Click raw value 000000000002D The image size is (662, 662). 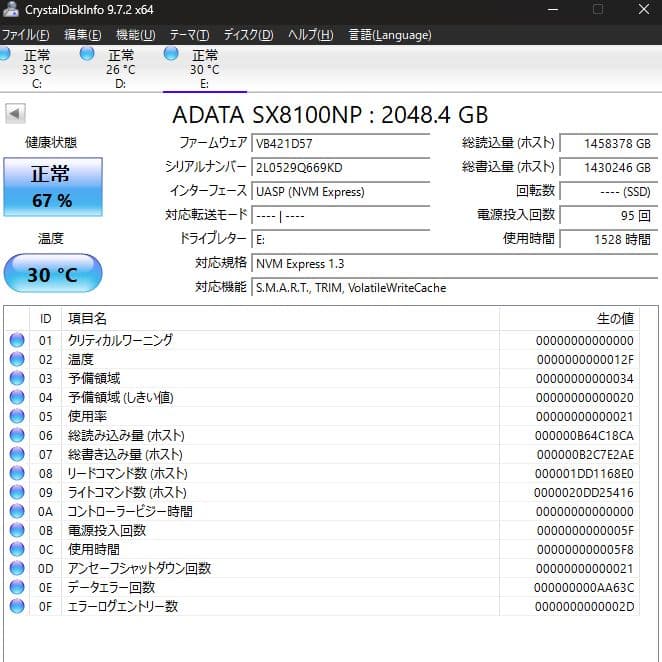[584, 607]
